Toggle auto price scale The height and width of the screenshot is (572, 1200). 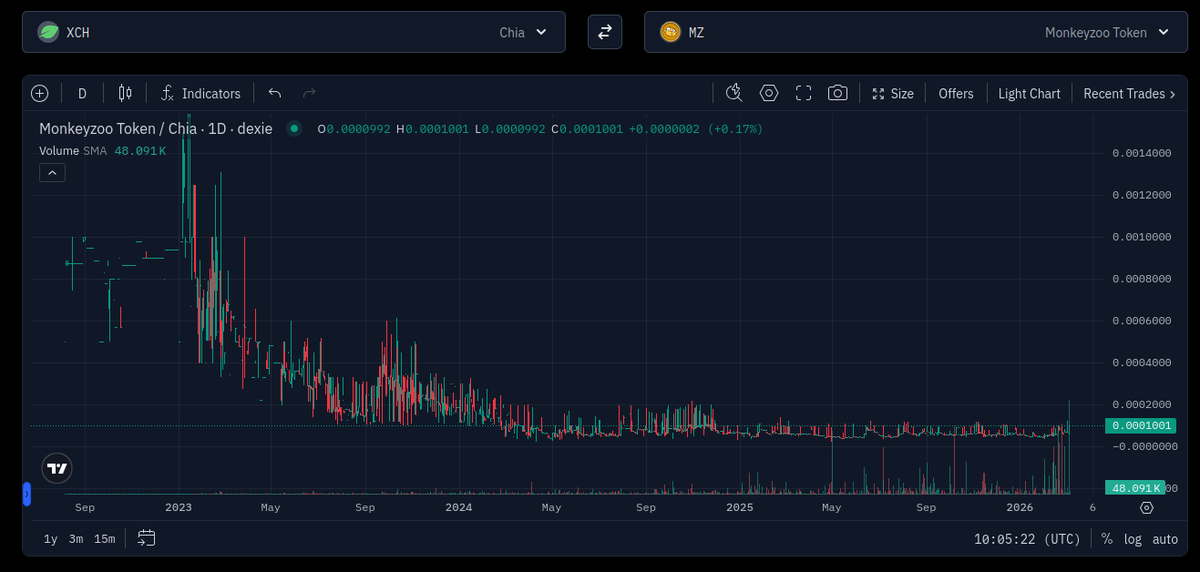point(1165,539)
